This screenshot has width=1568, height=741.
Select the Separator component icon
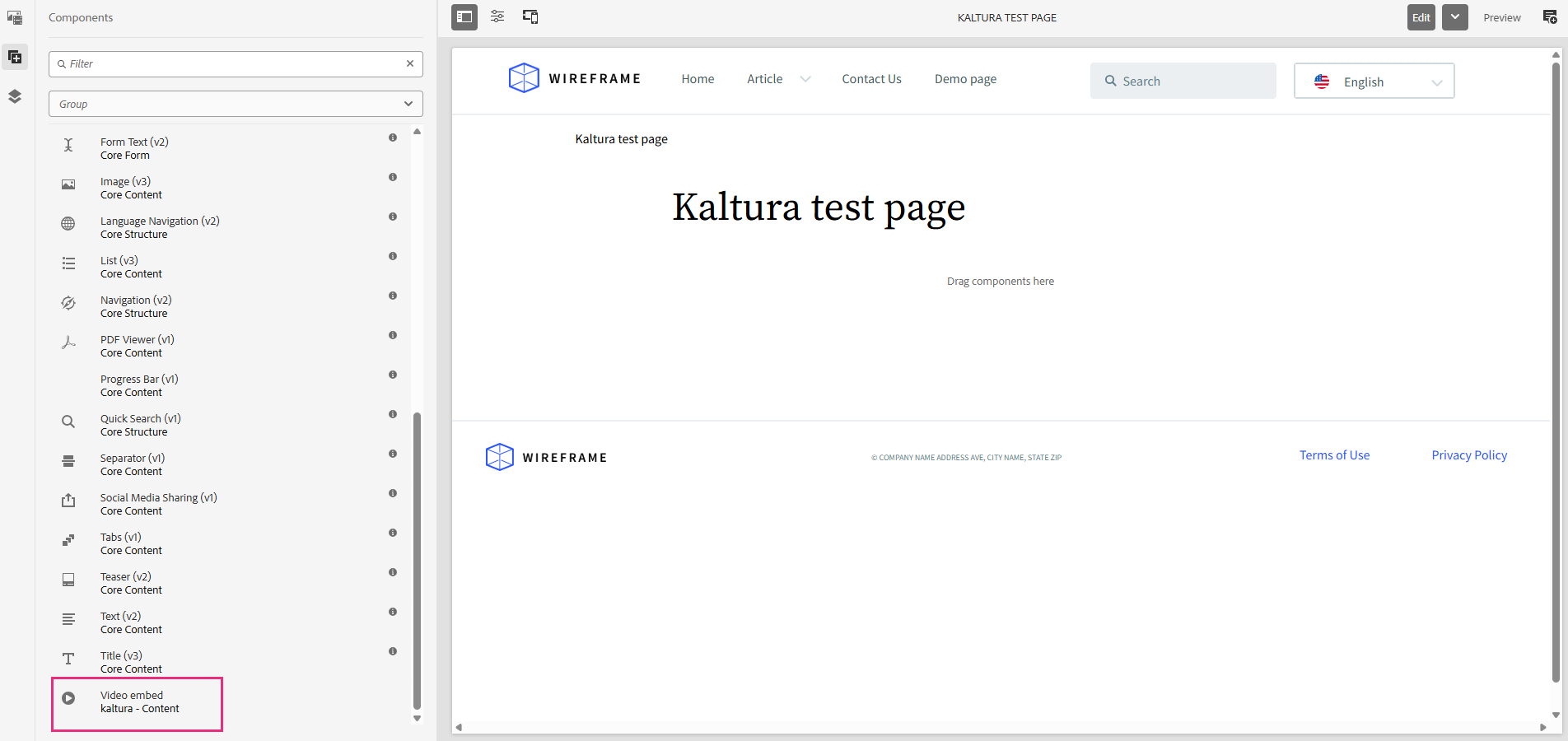68,461
